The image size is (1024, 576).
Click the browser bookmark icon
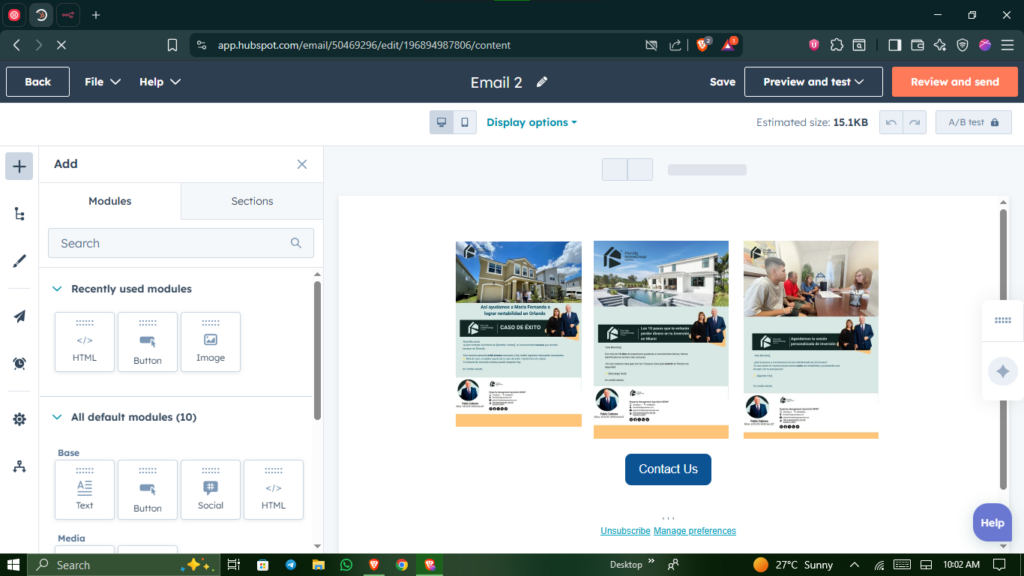(172, 45)
